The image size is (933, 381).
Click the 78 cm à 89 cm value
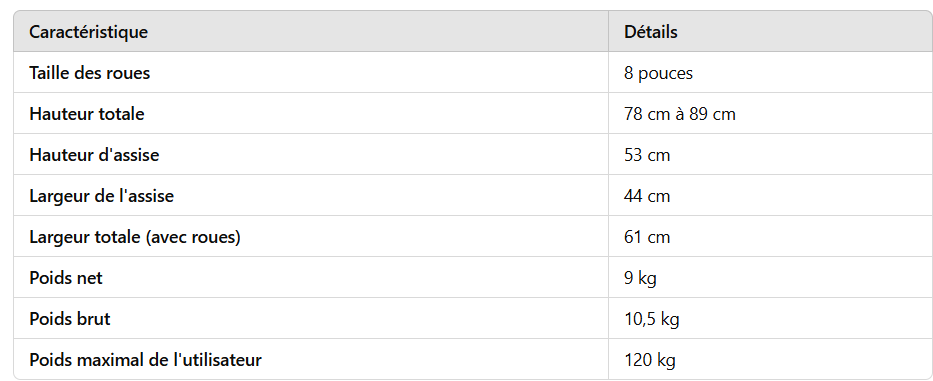680,114
